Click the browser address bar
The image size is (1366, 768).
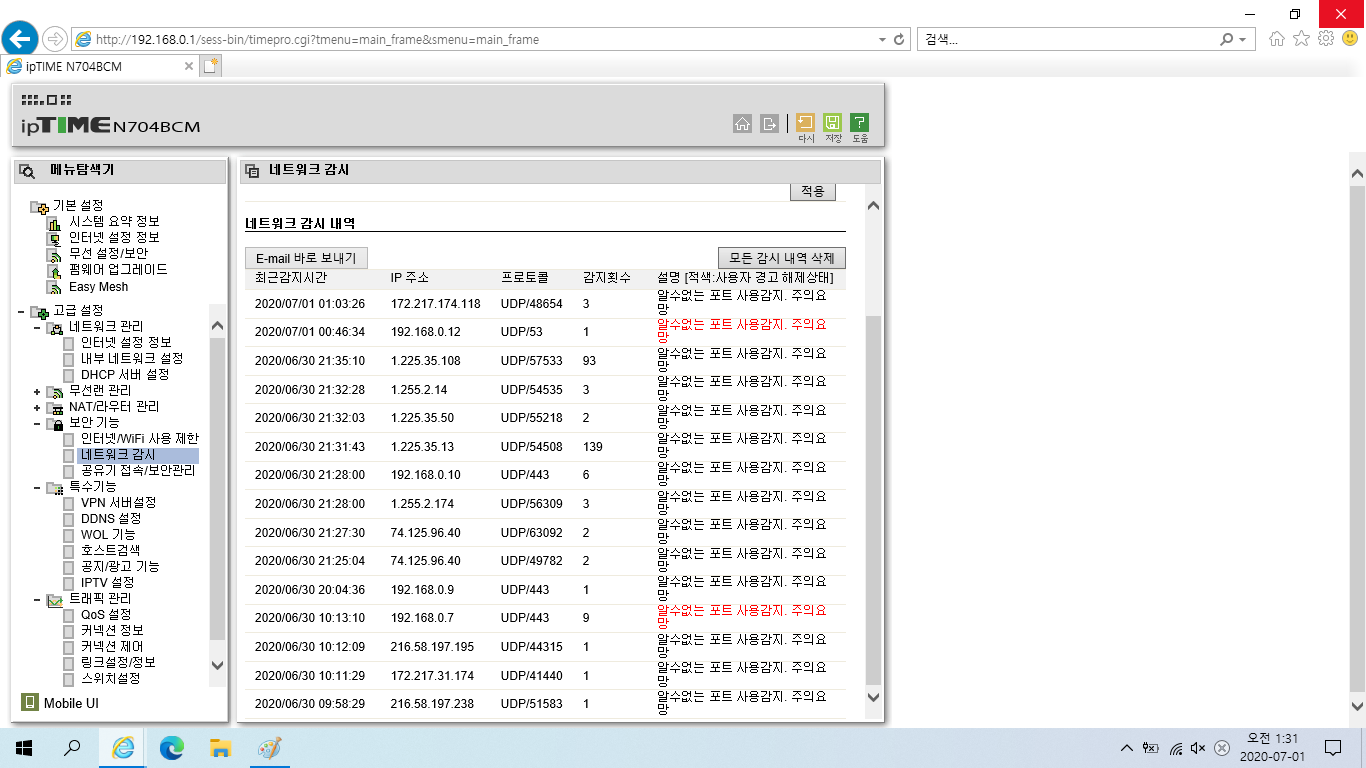[x=480, y=39]
